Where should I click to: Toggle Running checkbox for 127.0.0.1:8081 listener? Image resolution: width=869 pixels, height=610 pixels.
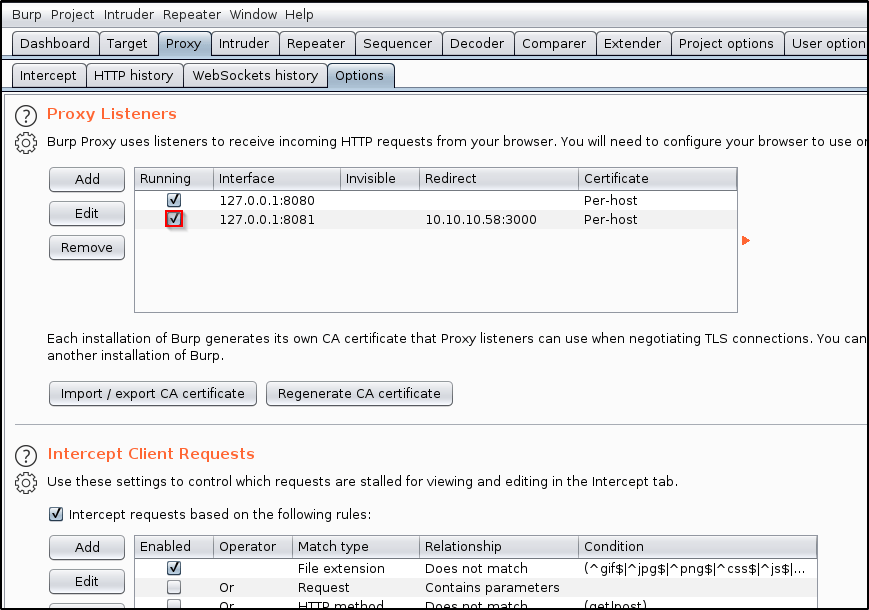pyautogui.click(x=174, y=219)
